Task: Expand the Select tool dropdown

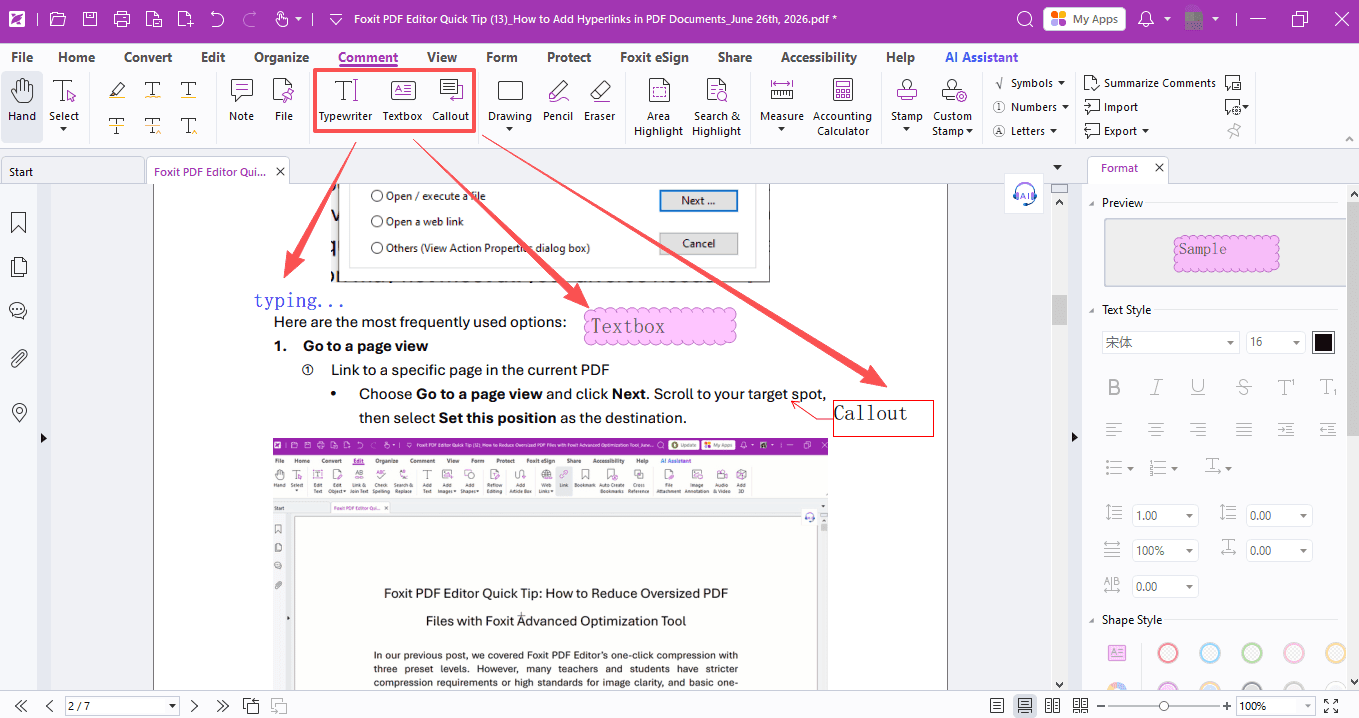Action: (64, 129)
